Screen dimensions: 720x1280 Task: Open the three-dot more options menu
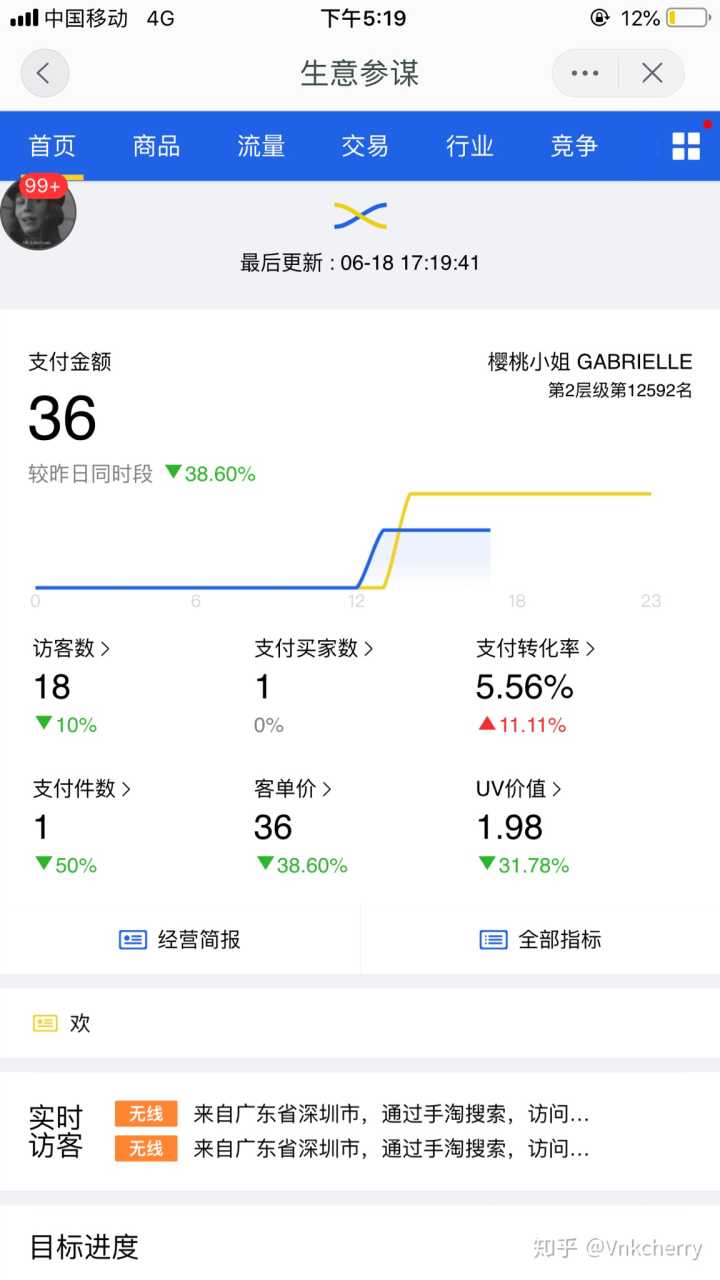pos(585,73)
